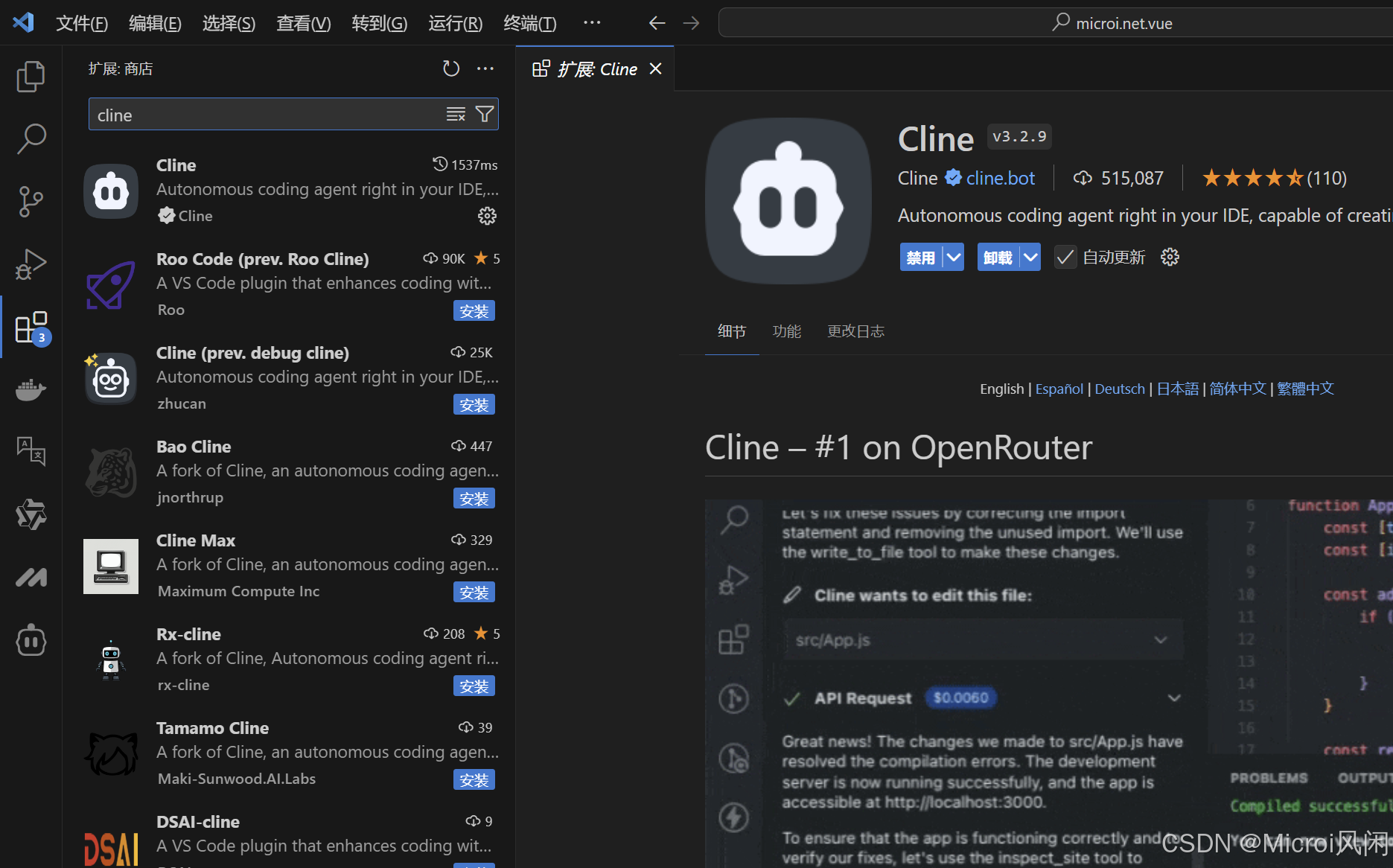
Task: Open the VS Code logo application menu
Action: click(24, 22)
